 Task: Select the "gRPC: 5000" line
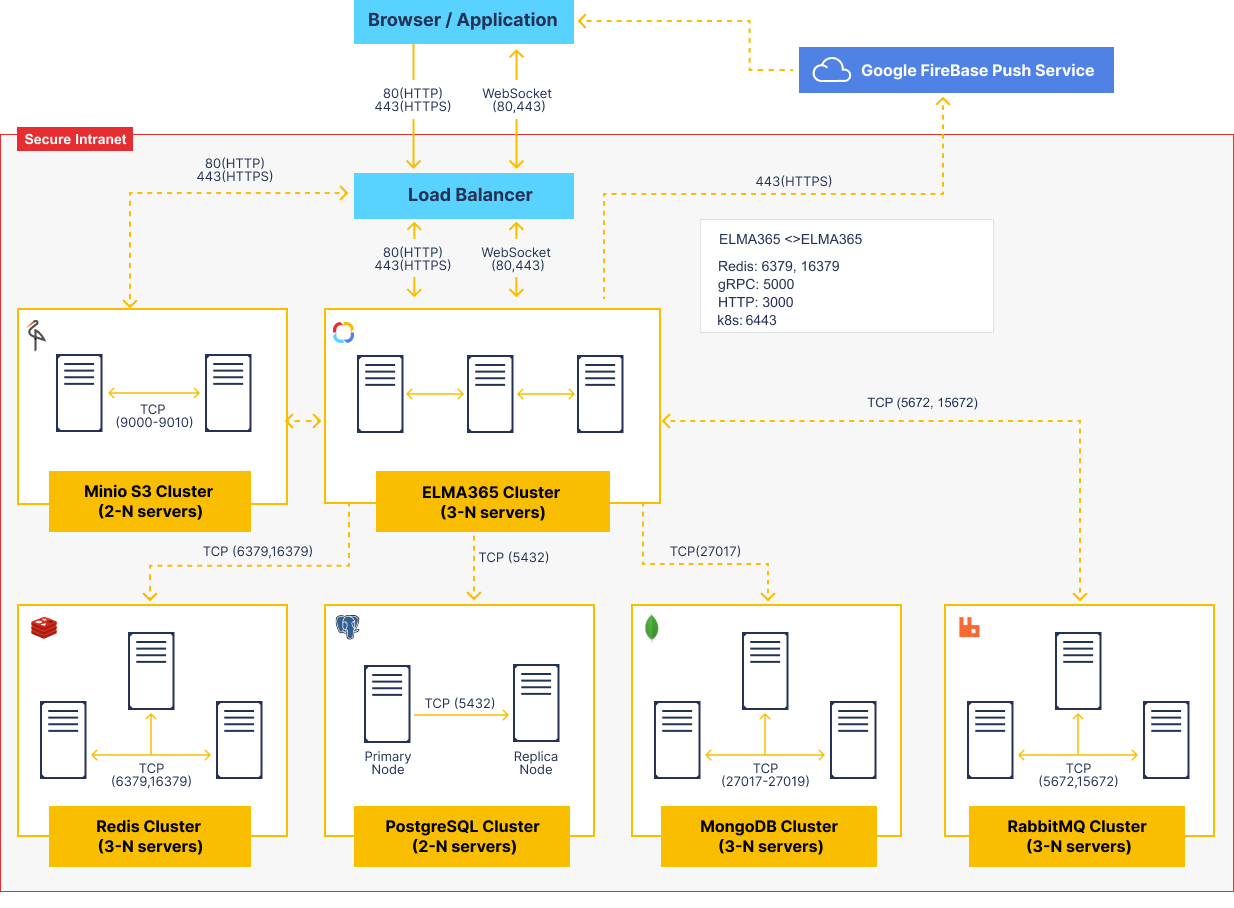point(756,284)
